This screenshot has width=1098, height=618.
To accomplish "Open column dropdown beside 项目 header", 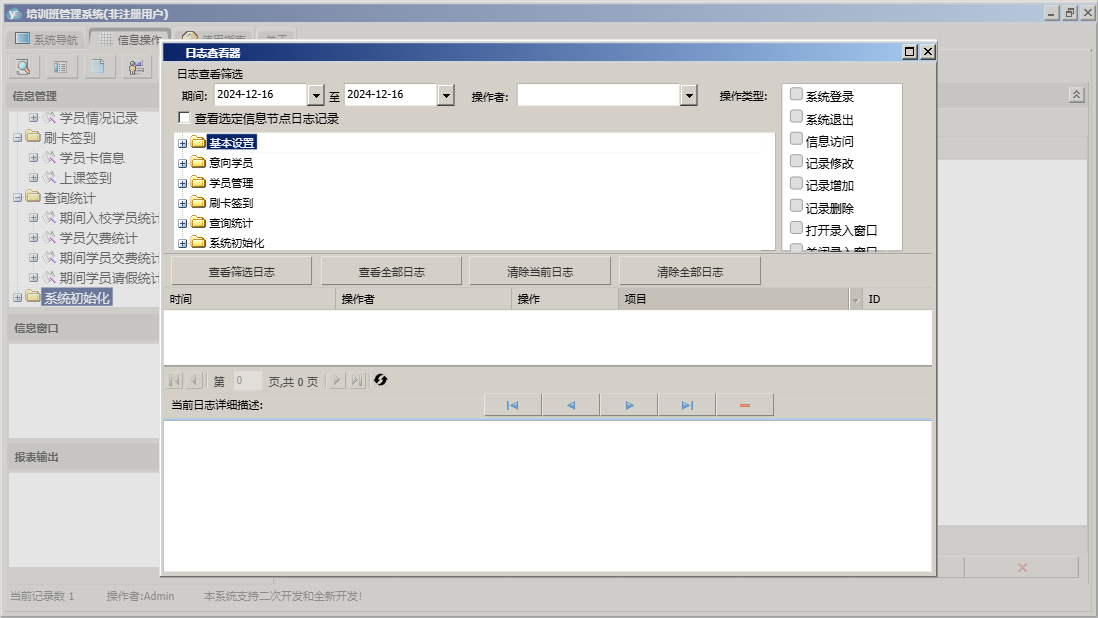I will (855, 300).
